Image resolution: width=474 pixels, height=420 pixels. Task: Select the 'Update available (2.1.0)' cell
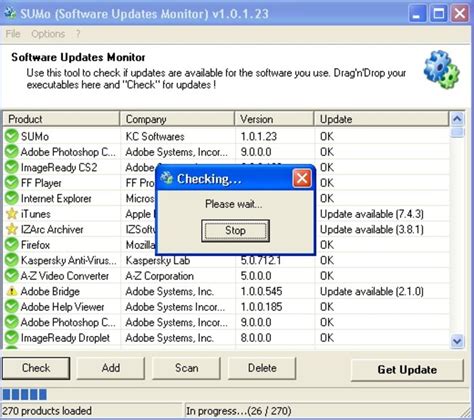(372, 291)
